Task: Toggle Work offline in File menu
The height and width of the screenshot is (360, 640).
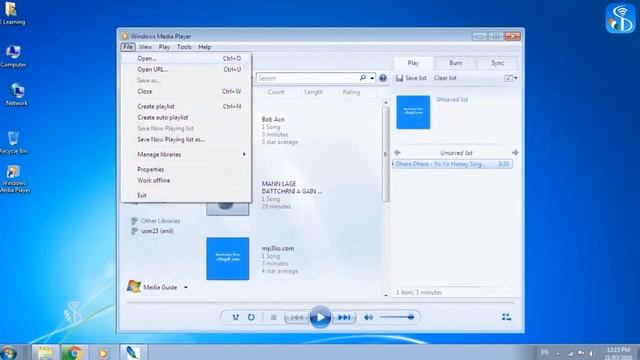Action: tap(187, 180)
